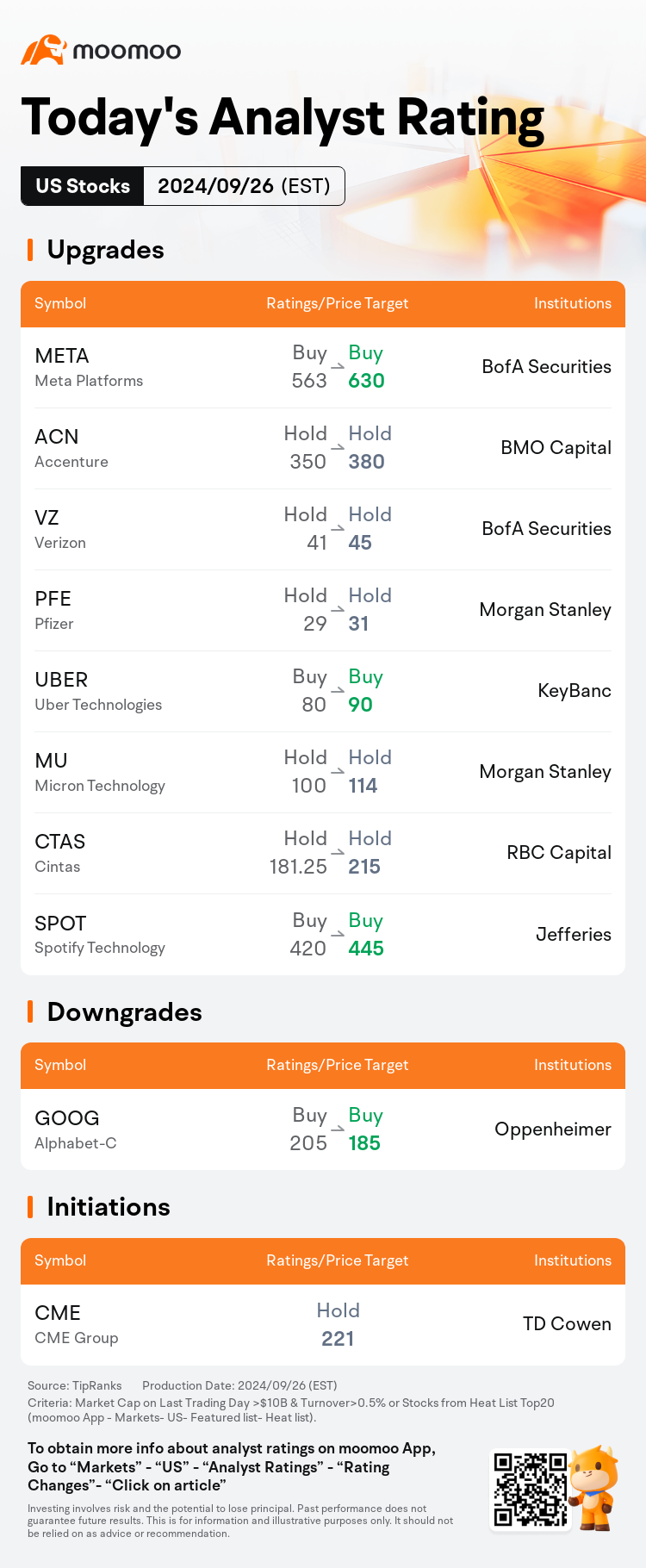
Task: Click the moomoo bull logo icon
Action: [44, 50]
